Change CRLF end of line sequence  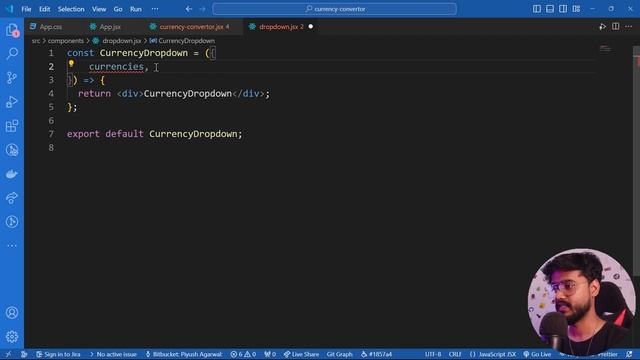tap(455, 354)
